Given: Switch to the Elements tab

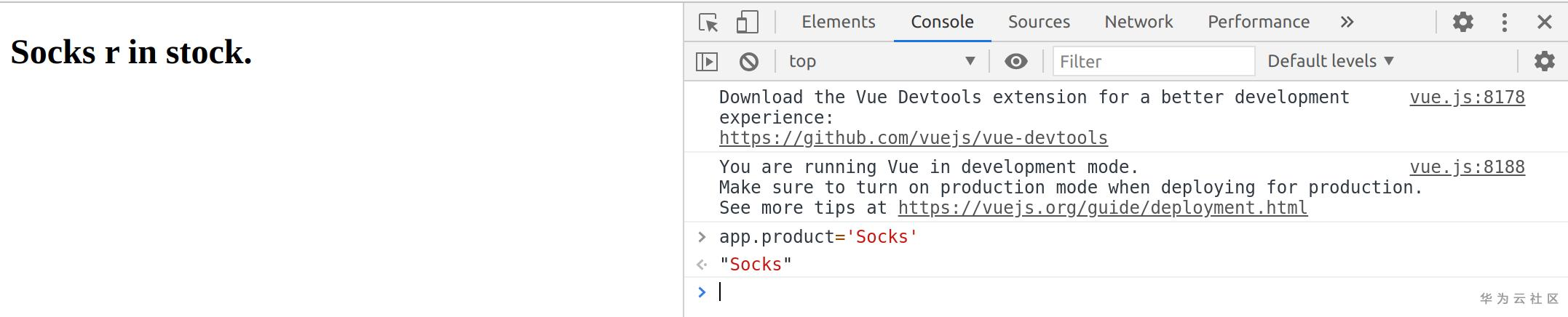Looking at the screenshot, I should [x=838, y=23].
